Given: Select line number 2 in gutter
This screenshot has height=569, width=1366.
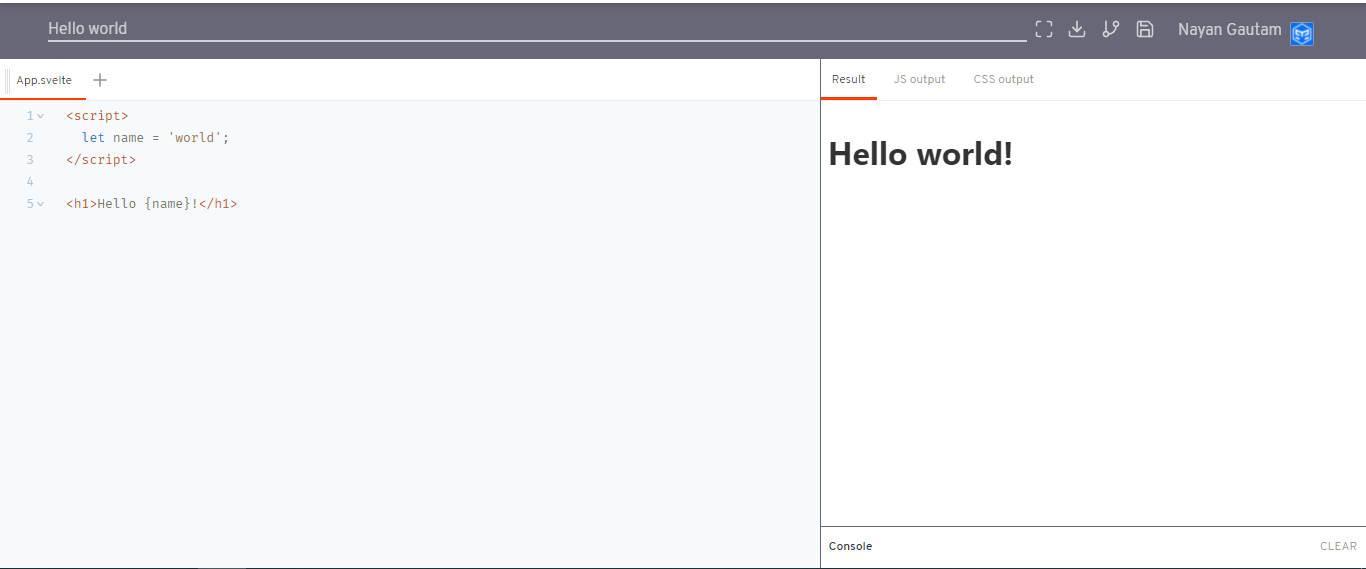Looking at the screenshot, I should click(x=30, y=138).
